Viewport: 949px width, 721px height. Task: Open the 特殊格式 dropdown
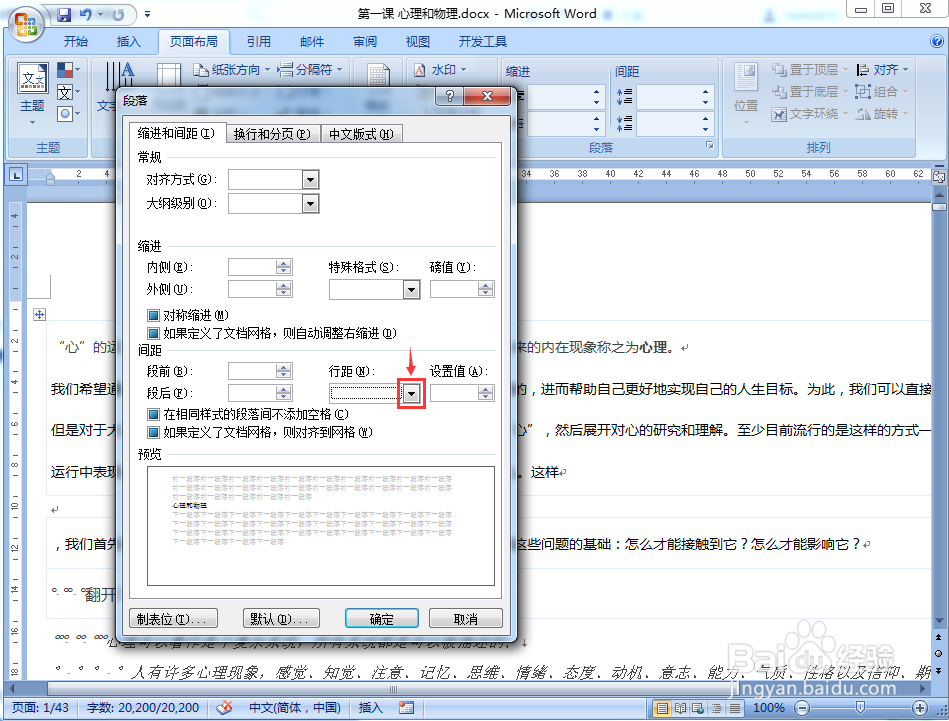click(x=409, y=288)
